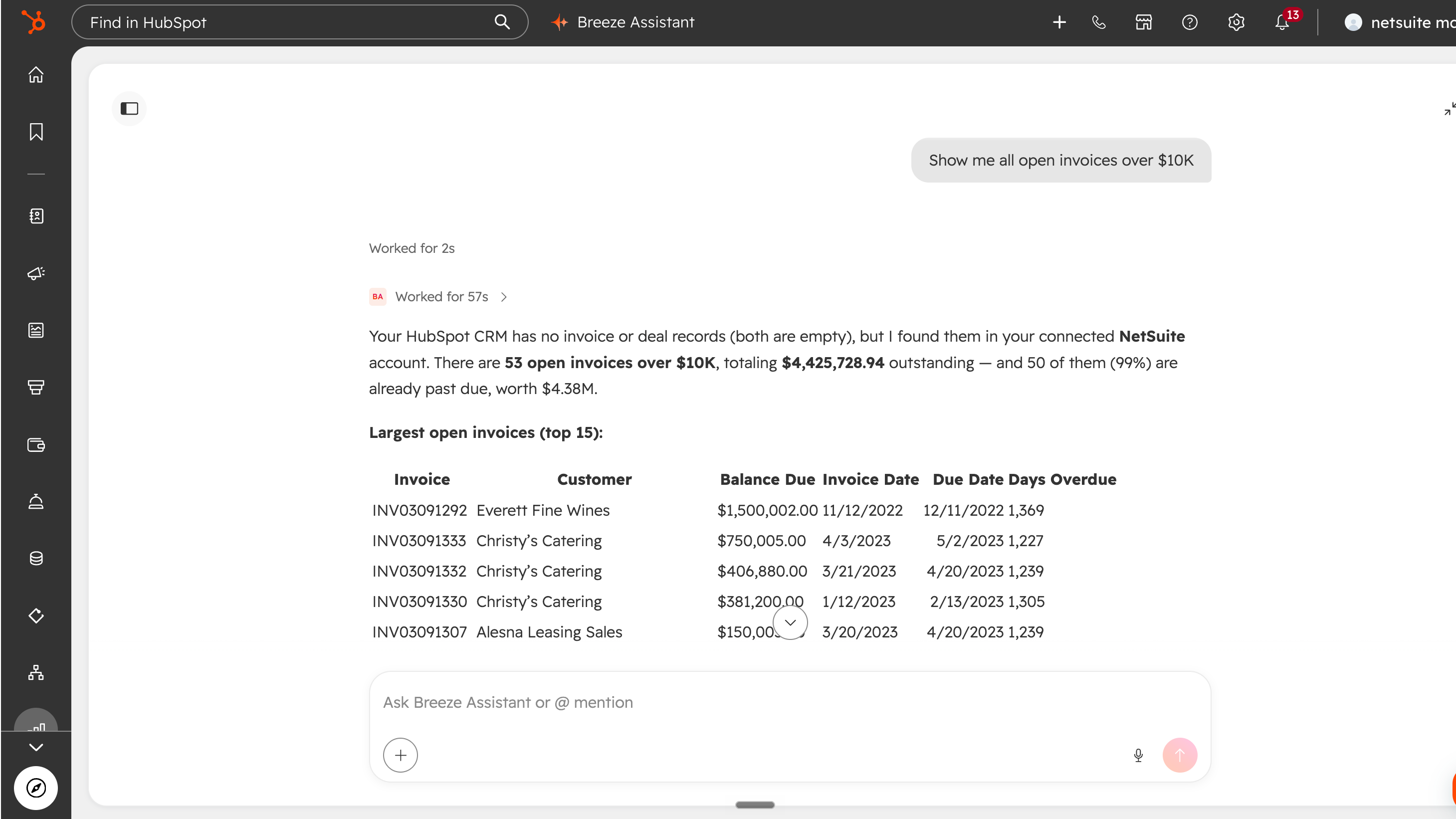The height and width of the screenshot is (819, 1456).
Task: Click "Everett Fine Wines" customer cell
Action: 543,510
